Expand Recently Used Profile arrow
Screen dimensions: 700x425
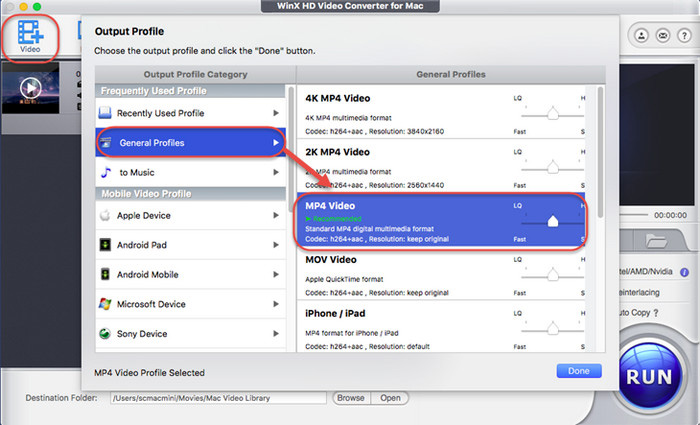coord(276,113)
